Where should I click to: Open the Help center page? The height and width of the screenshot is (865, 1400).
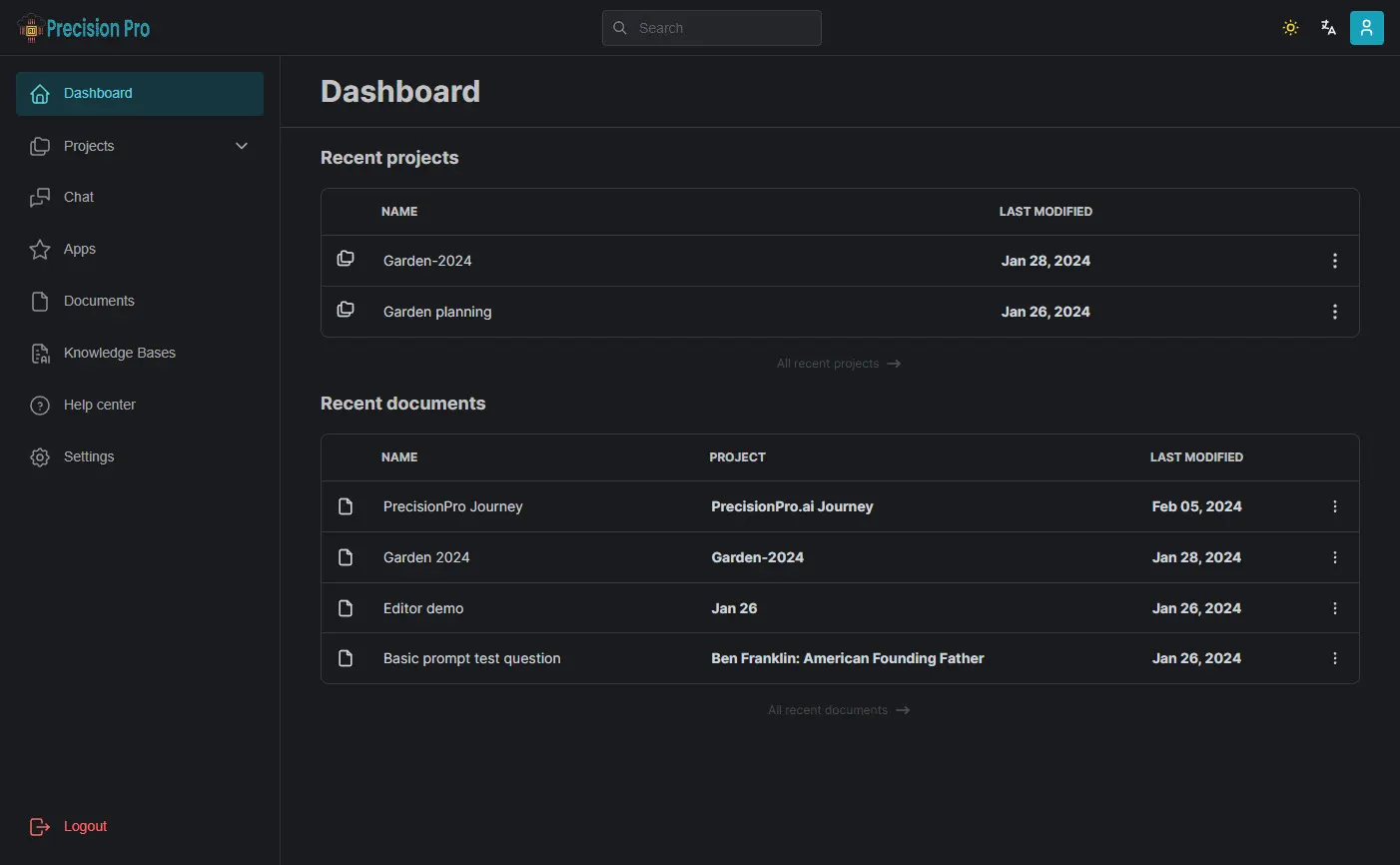click(x=99, y=406)
